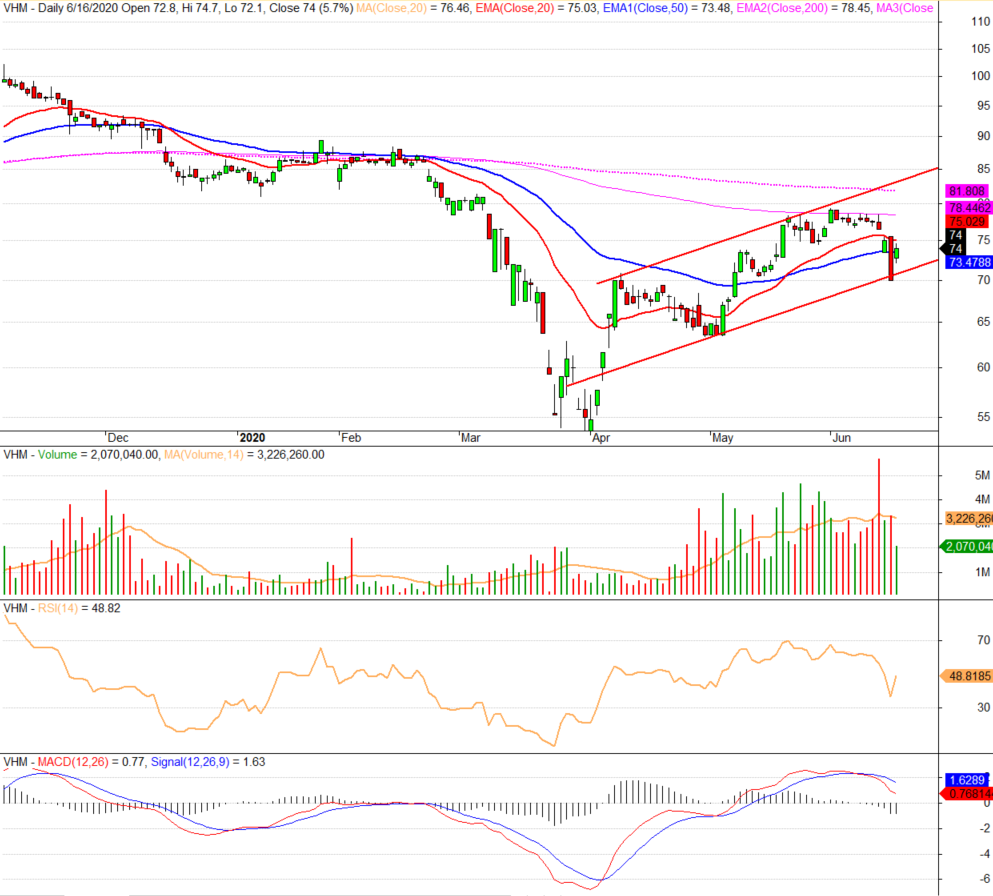993x896 pixels.
Task: Click the 110 label on the price axis
Action: click(x=980, y=22)
